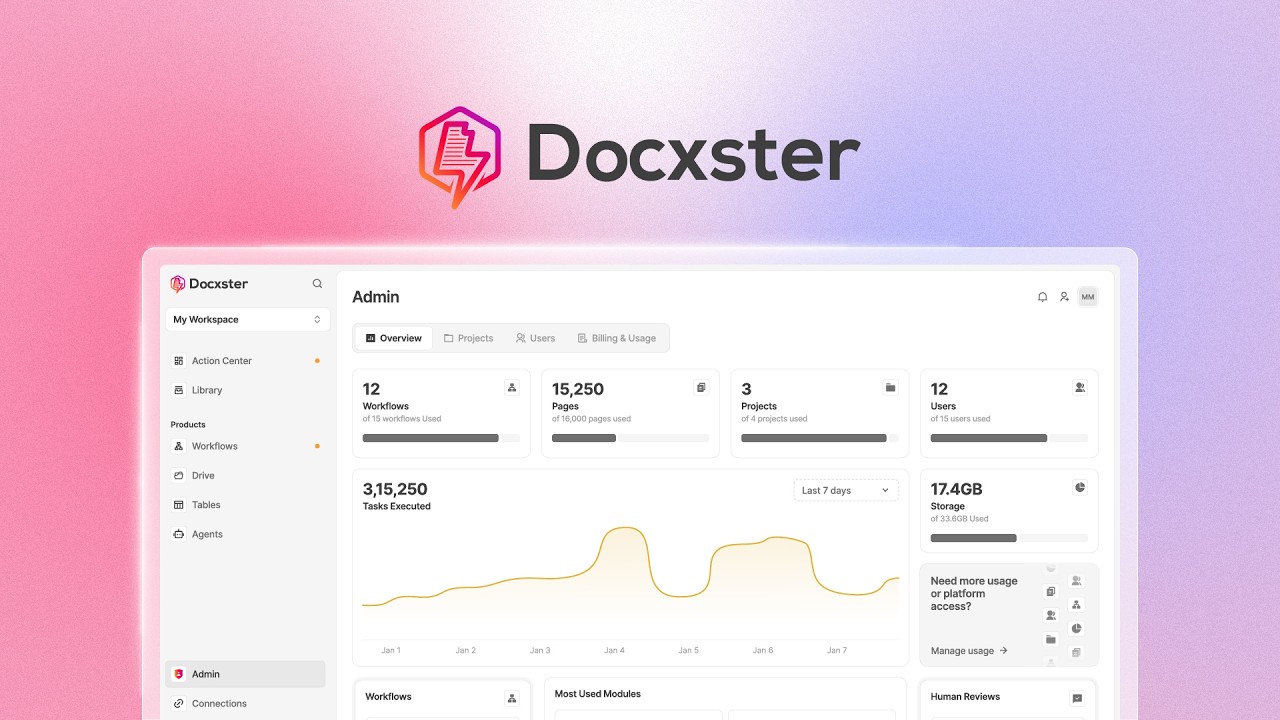Click the Jan 1 label on chart axis
The image size is (1280, 720).
tap(391, 650)
